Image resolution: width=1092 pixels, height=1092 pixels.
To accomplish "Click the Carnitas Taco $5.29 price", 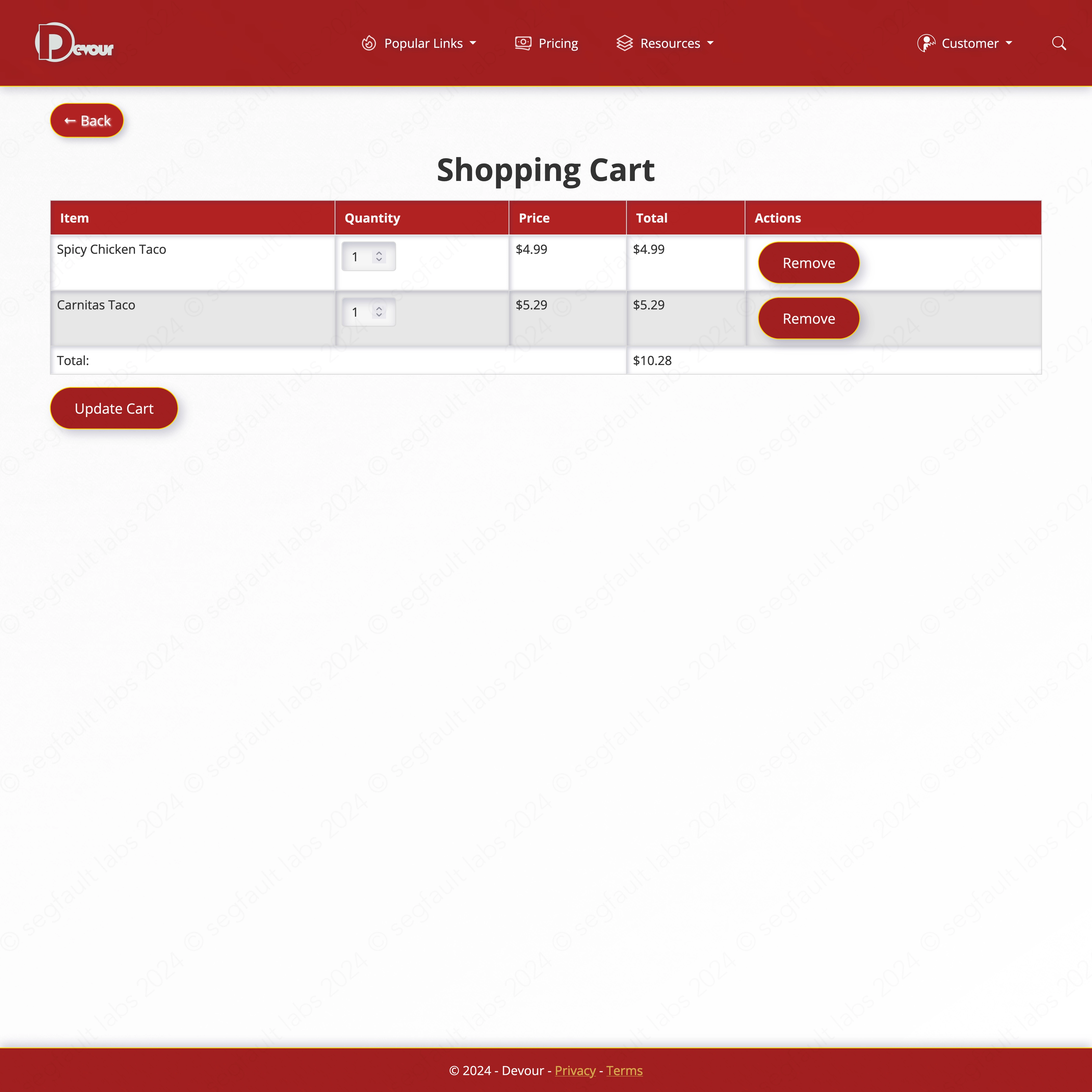I will tap(531, 305).
